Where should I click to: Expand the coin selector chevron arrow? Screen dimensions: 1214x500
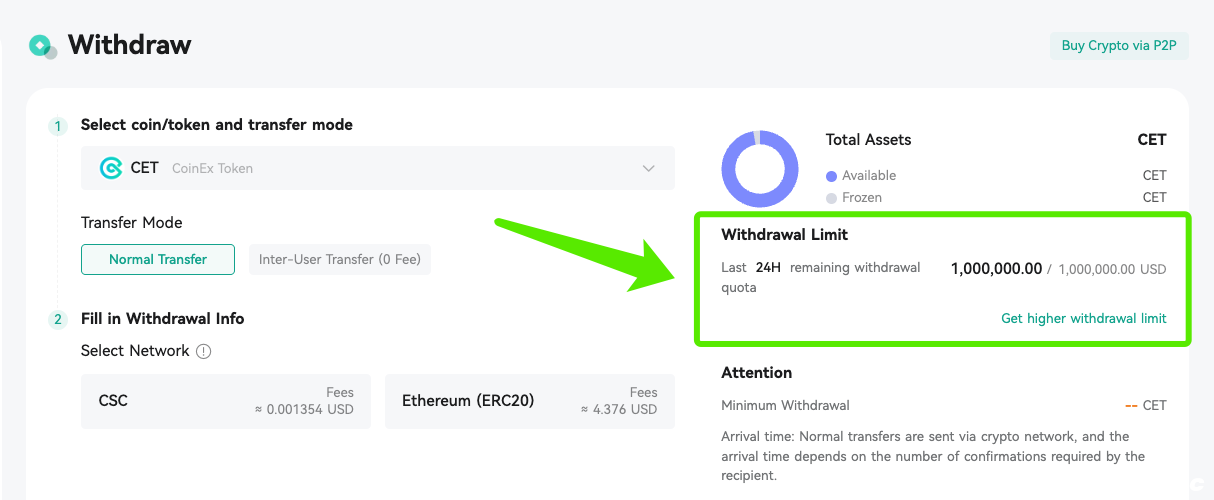(649, 168)
